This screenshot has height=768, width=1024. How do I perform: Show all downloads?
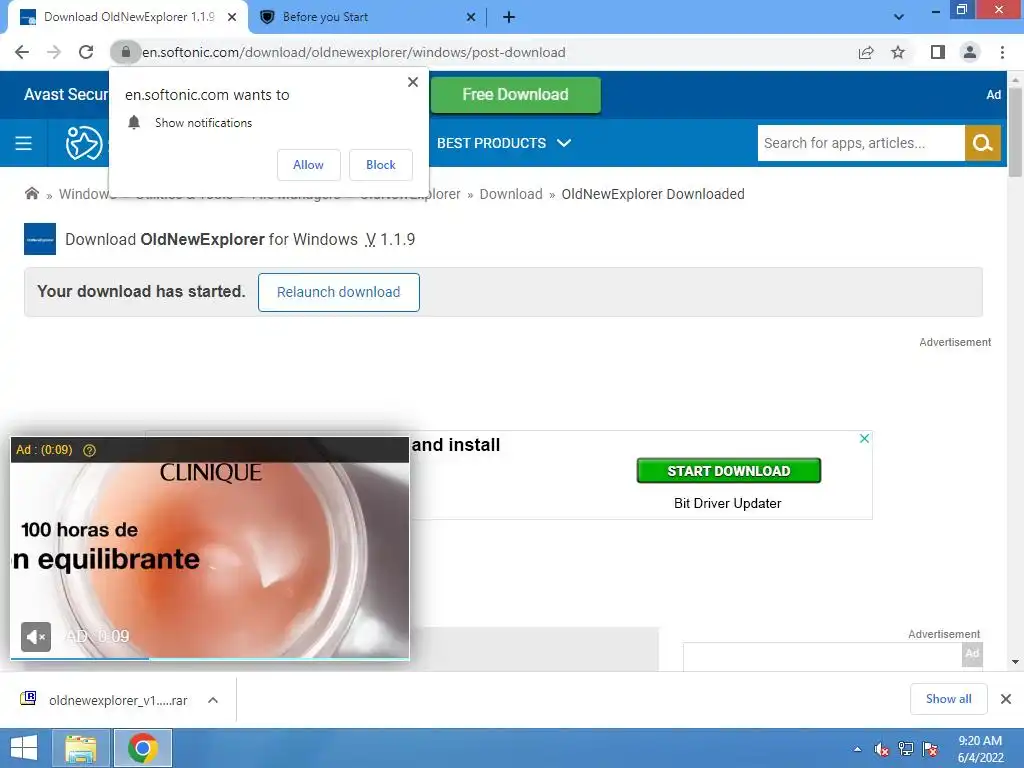pos(948,699)
